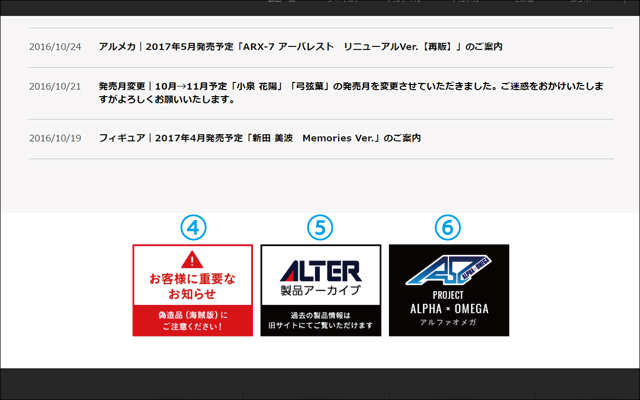The height and width of the screenshot is (400, 640).
Task: Click the date 2016/10/24
Action: coord(55,47)
